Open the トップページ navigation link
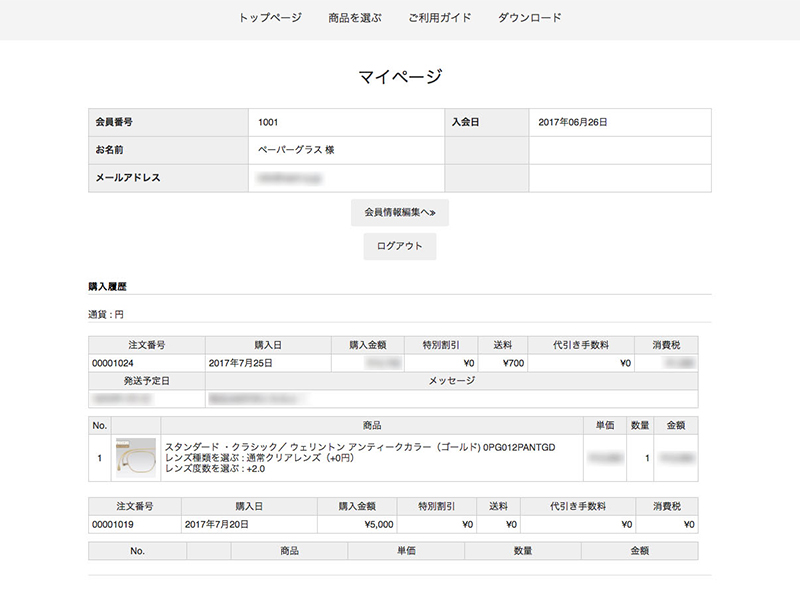Image resolution: width=800 pixels, height=600 pixels. [x=270, y=18]
